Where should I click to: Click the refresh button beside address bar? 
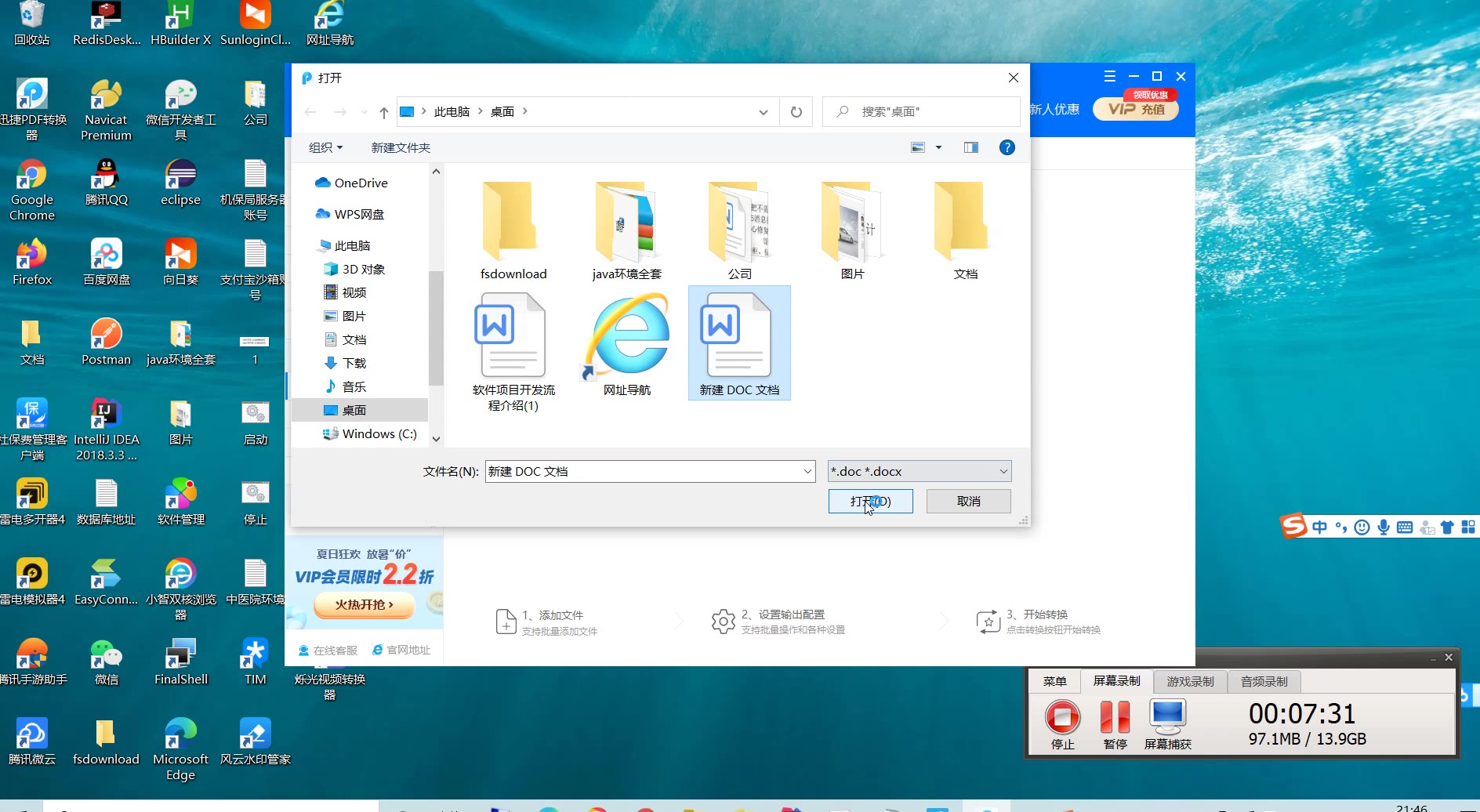pos(796,111)
